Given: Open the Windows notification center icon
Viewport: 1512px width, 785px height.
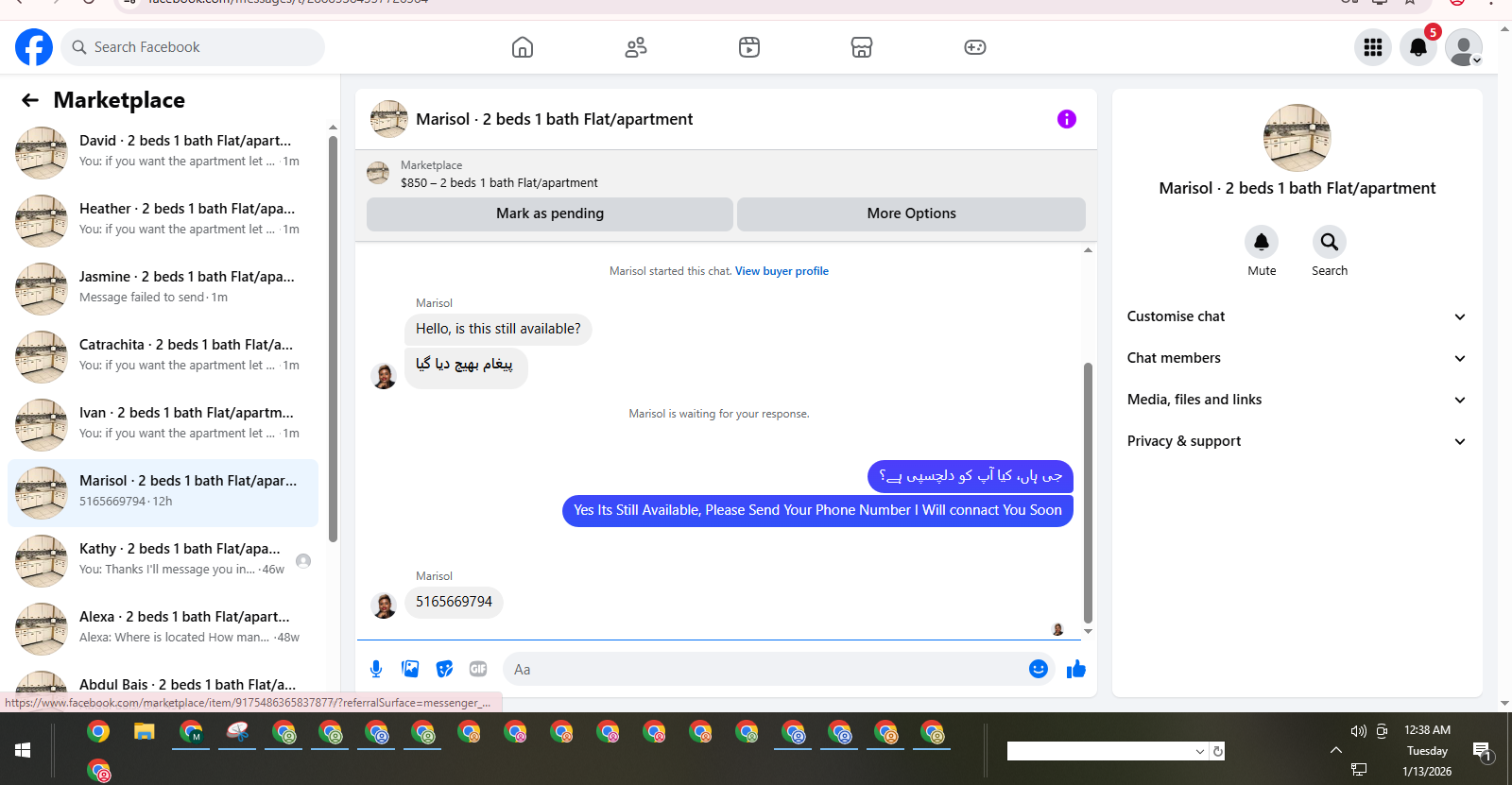Looking at the screenshot, I should [x=1482, y=751].
